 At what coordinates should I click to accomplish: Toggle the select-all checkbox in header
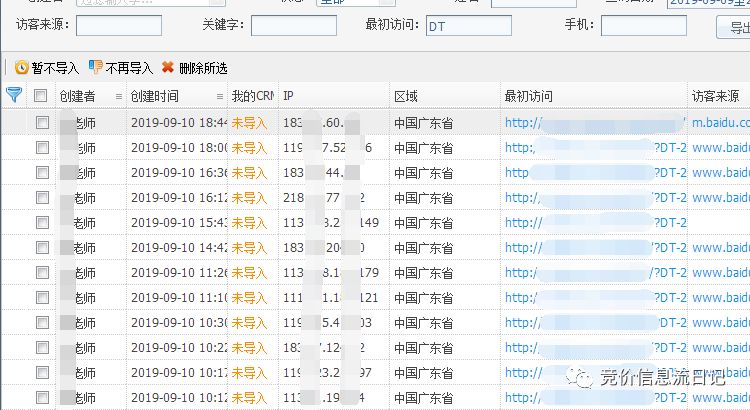coord(41,96)
